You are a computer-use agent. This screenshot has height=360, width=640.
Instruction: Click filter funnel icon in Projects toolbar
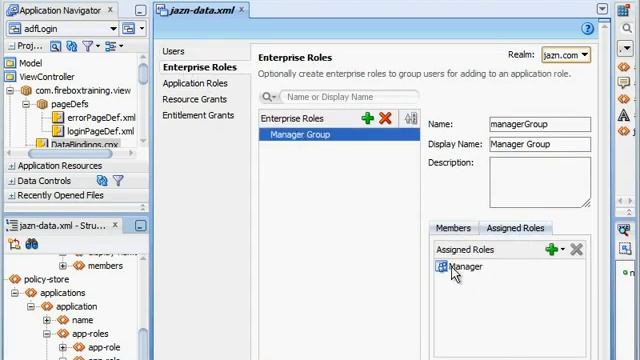[x=87, y=47]
